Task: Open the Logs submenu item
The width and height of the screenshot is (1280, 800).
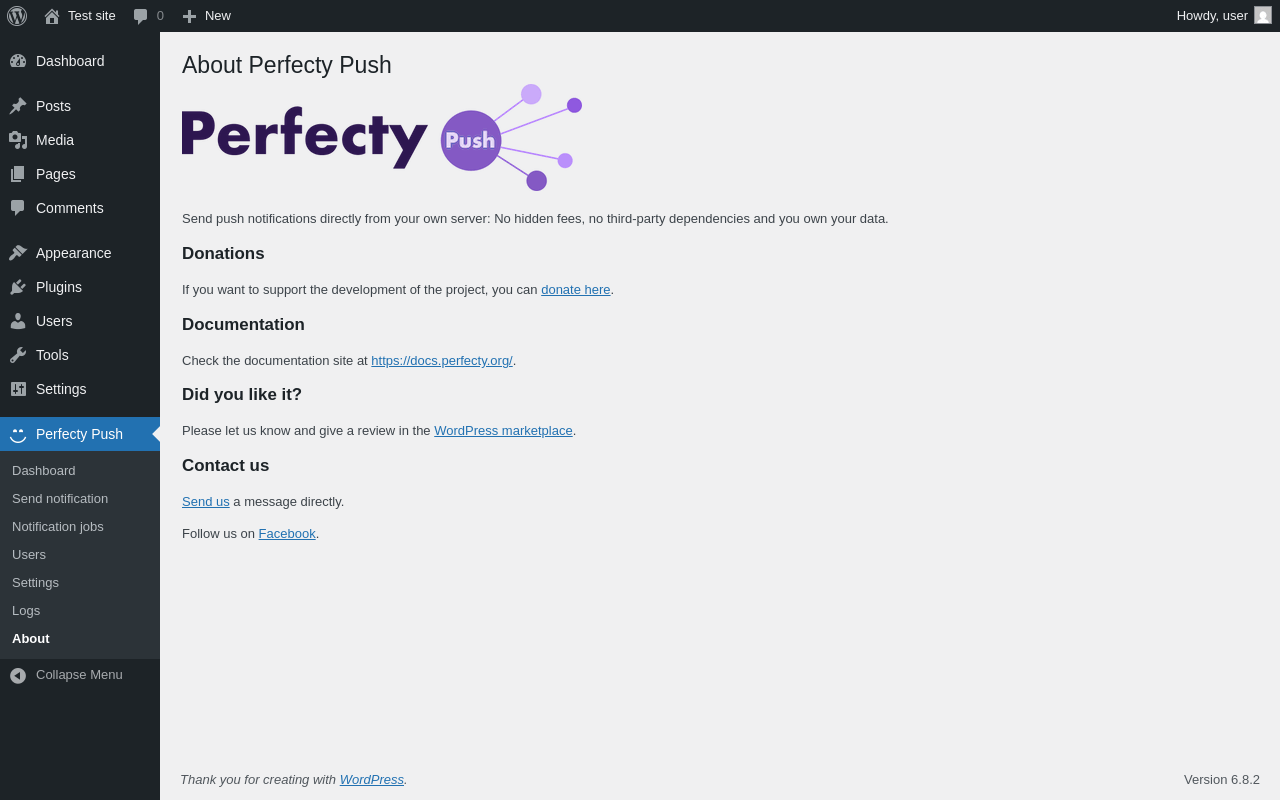Action: click(26, 610)
